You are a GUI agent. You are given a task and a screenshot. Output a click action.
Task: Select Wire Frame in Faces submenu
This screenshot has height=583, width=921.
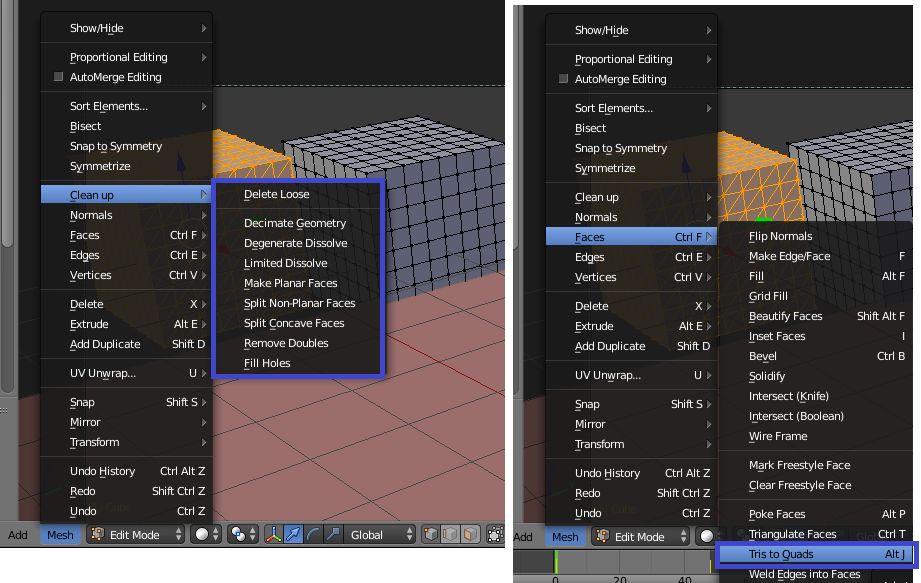(816, 436)
